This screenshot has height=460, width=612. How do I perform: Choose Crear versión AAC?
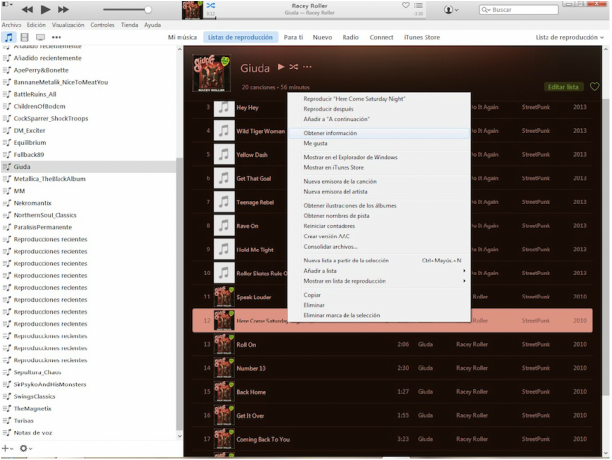[379, 236]
